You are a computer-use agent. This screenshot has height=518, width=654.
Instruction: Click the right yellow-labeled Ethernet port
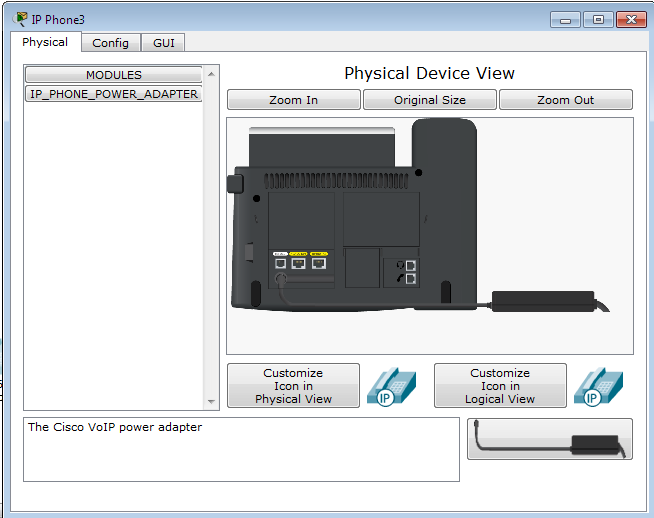pos(319,263)
